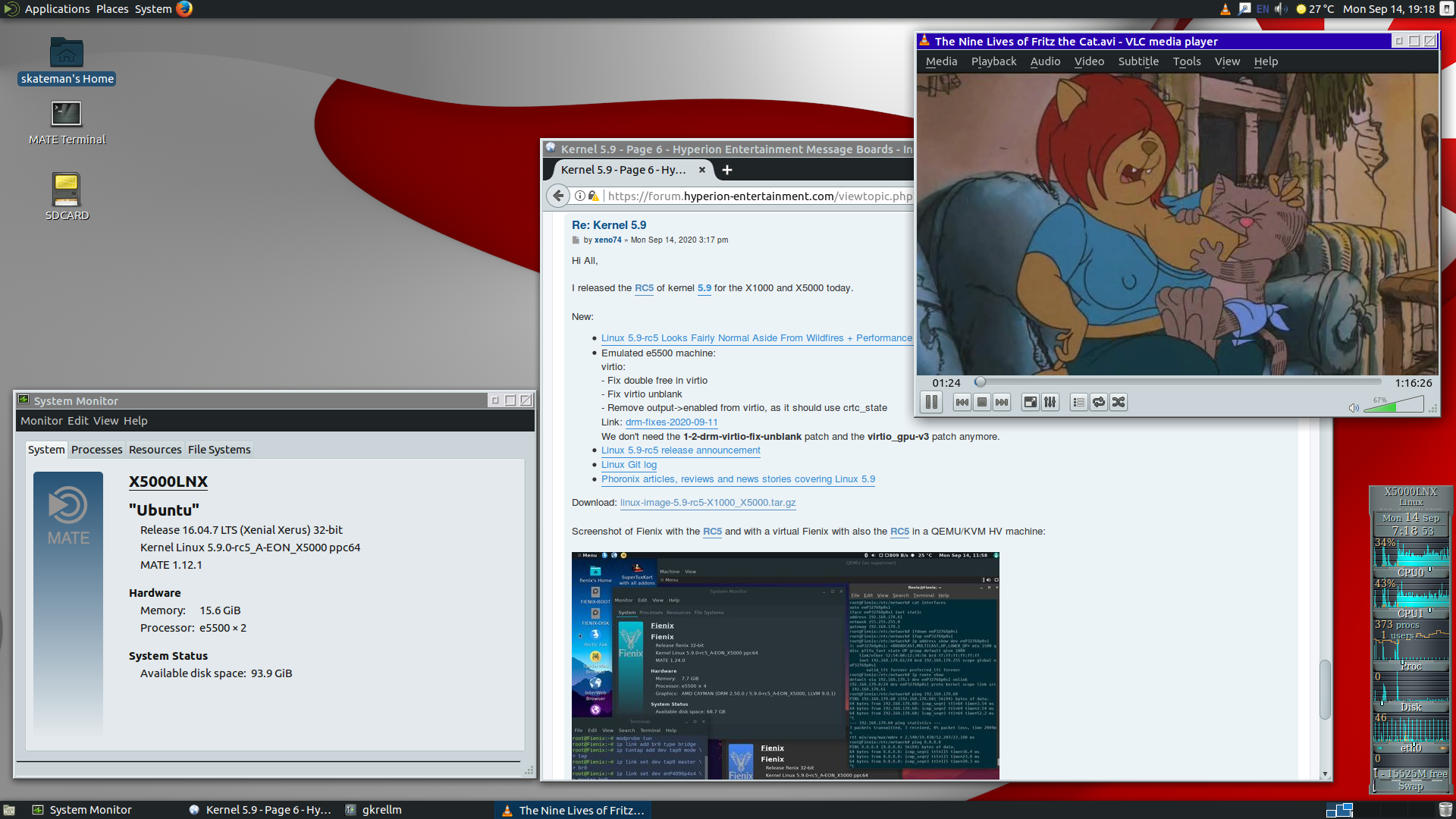Open VLC Tools menu
This screenshot has height=819, width=1456.
(1187, 61)
